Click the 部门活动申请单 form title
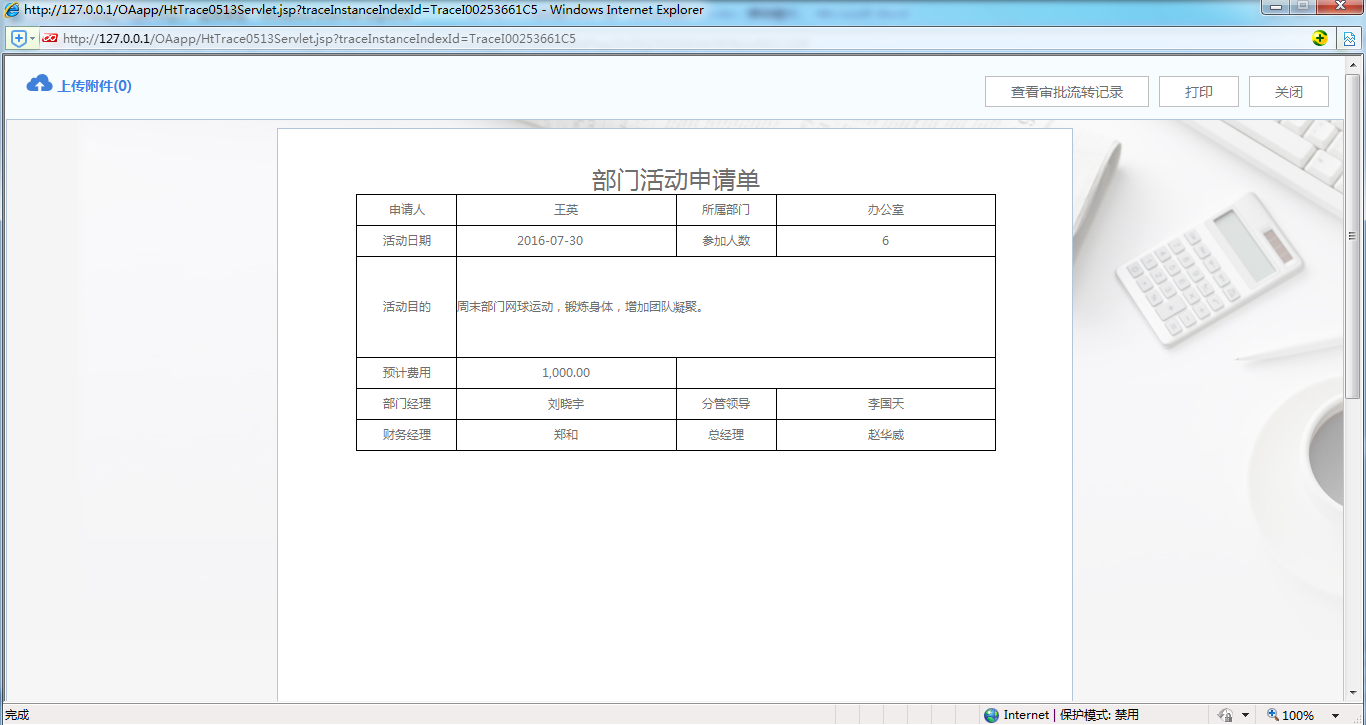Viewport: 1366px width, 725px height. 676,180
